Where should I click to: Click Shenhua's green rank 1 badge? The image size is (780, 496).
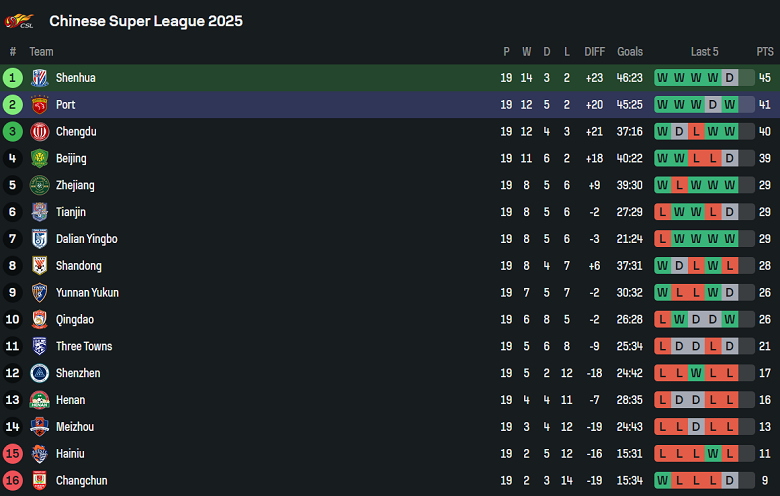[13, 78]
